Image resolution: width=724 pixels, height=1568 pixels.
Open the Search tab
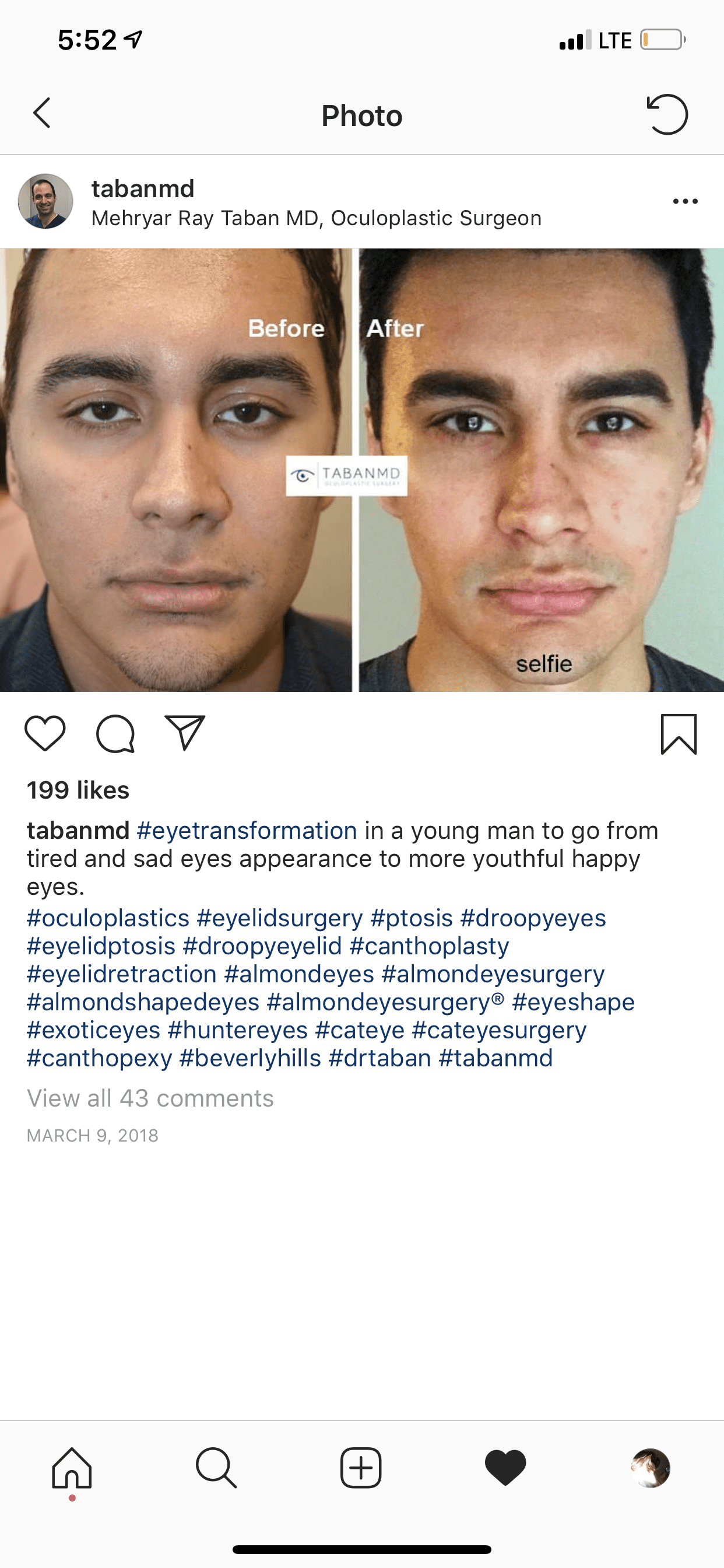coord(216,1468)
